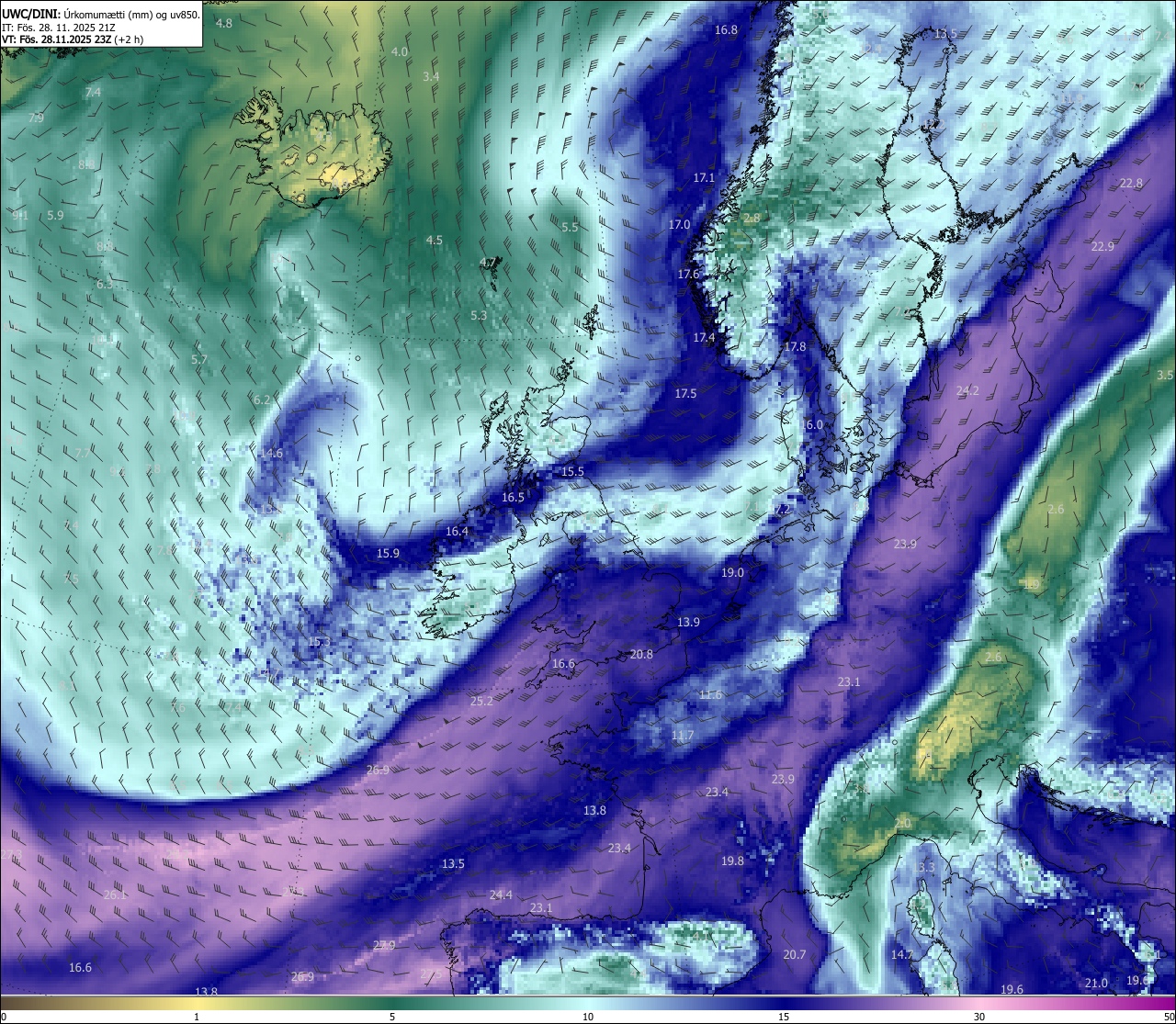This screenshot has width=1176, height=1024.
Task: Click the value 4.5 southeast of Iceland
Action: [x=434, y=241]
